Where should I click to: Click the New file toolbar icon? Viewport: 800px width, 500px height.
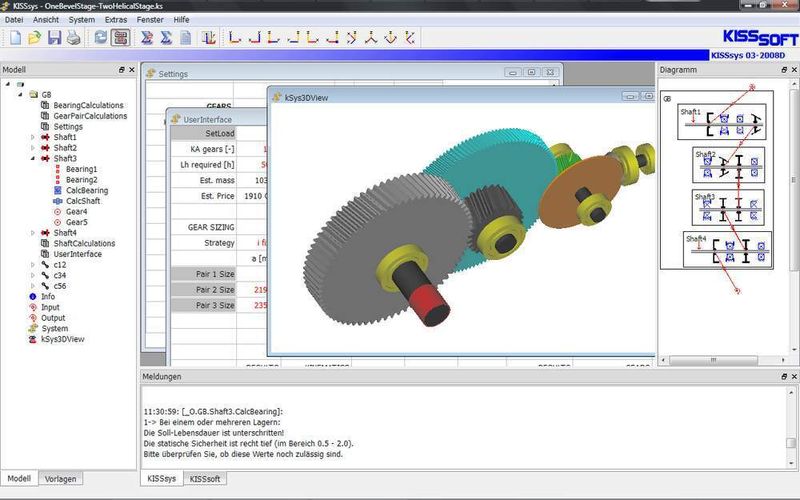(x=15, y=38)
